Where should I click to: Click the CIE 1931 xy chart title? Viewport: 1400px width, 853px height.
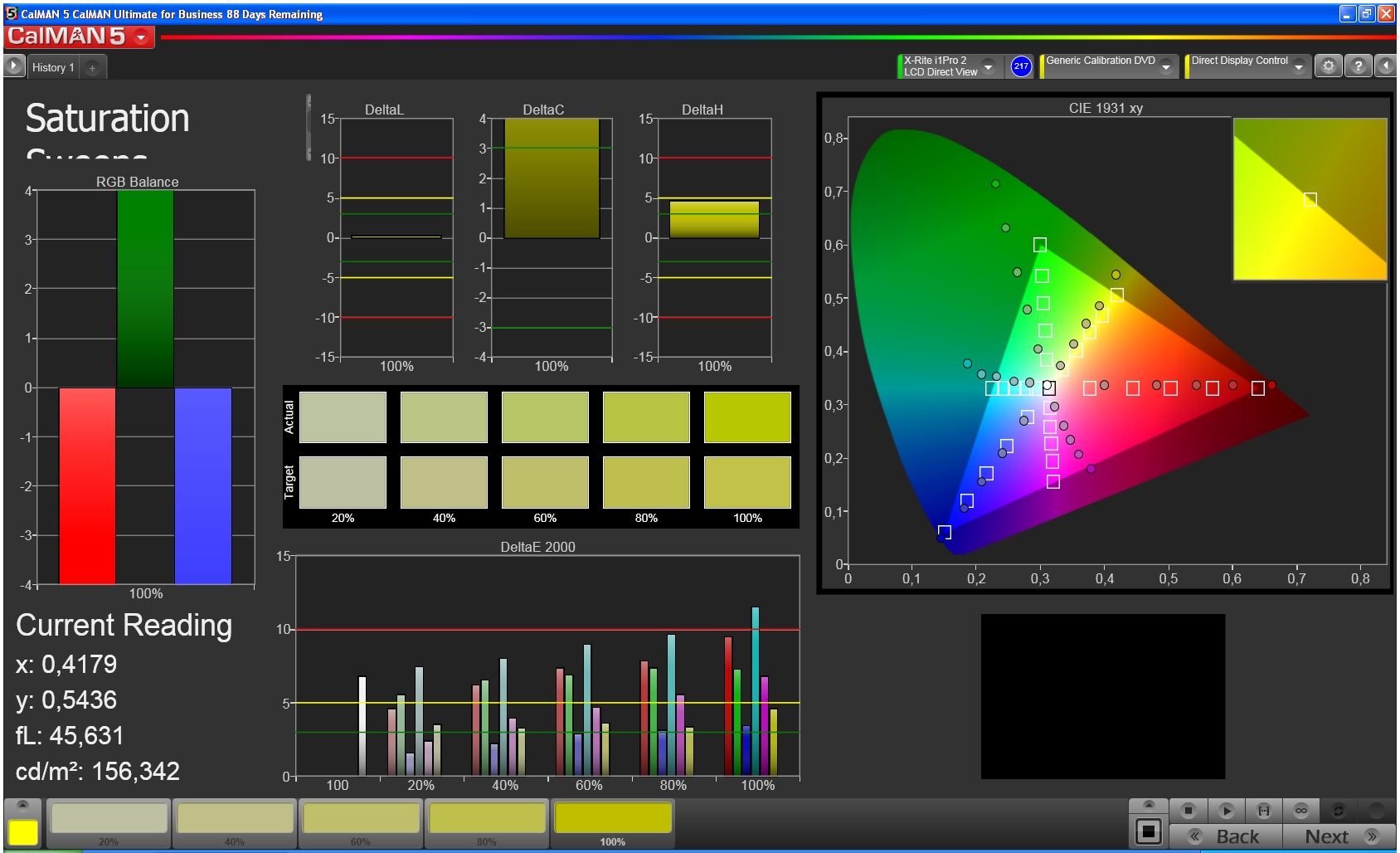coord(1106,108)
